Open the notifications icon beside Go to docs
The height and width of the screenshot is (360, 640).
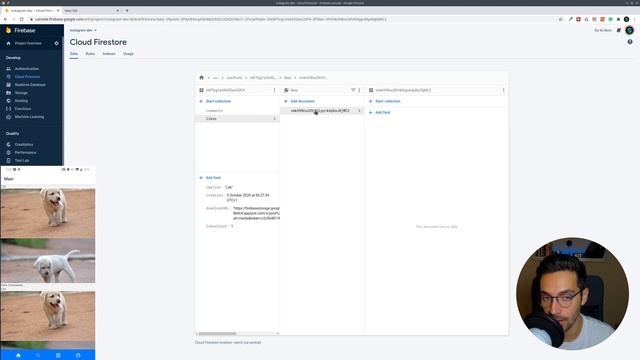[x=619, y=30]
